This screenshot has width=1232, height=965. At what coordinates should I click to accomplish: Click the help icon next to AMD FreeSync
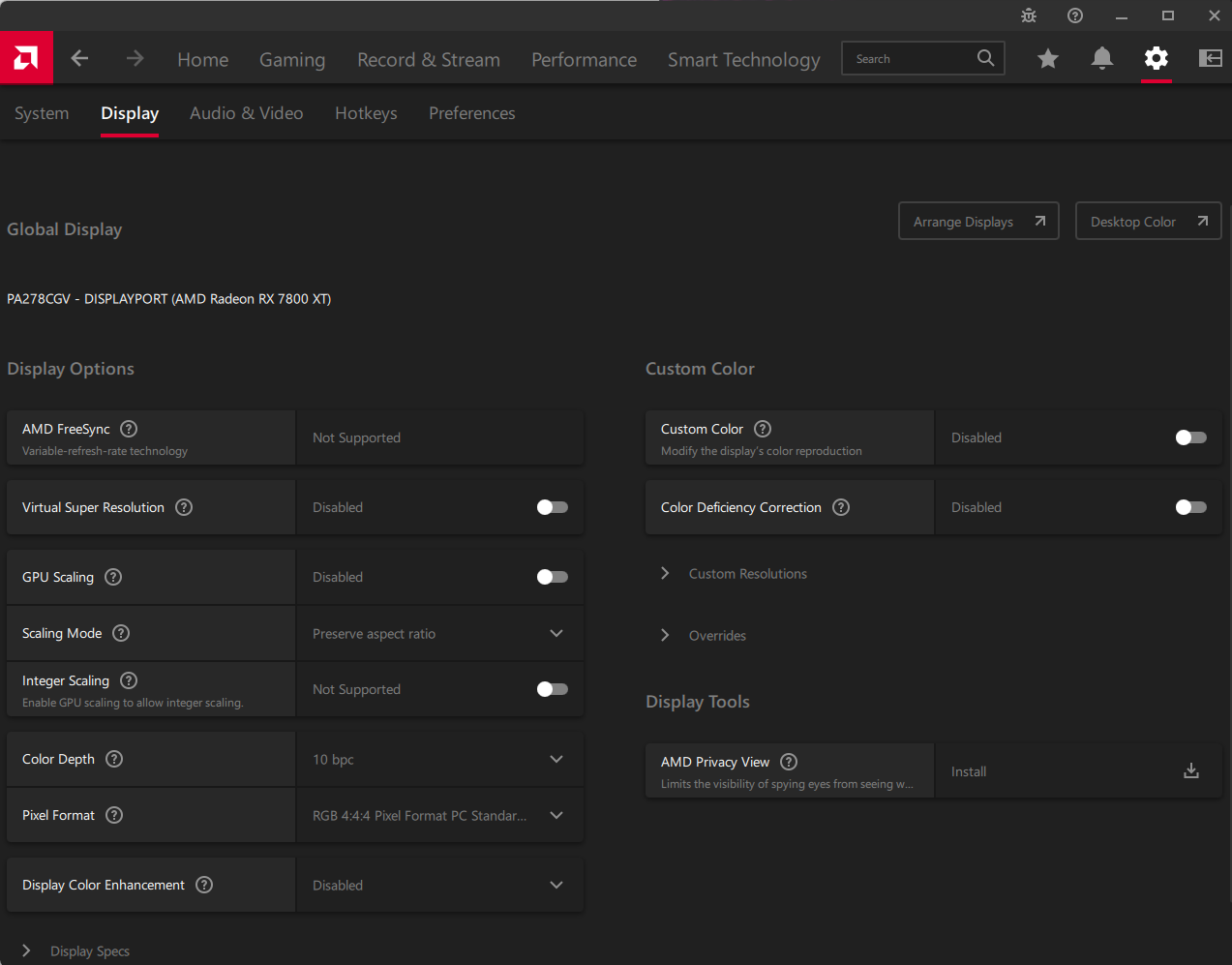129,429
